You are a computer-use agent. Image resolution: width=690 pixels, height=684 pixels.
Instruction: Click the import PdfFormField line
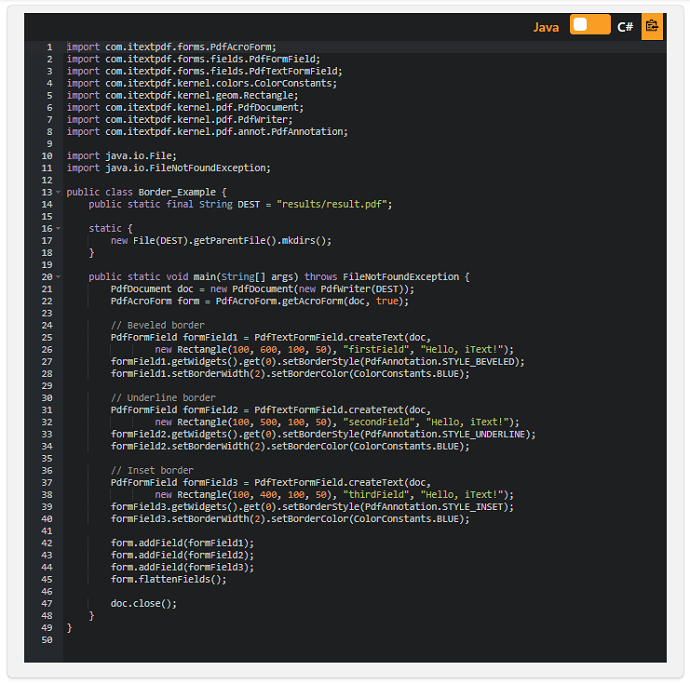(x=194, y=59)
